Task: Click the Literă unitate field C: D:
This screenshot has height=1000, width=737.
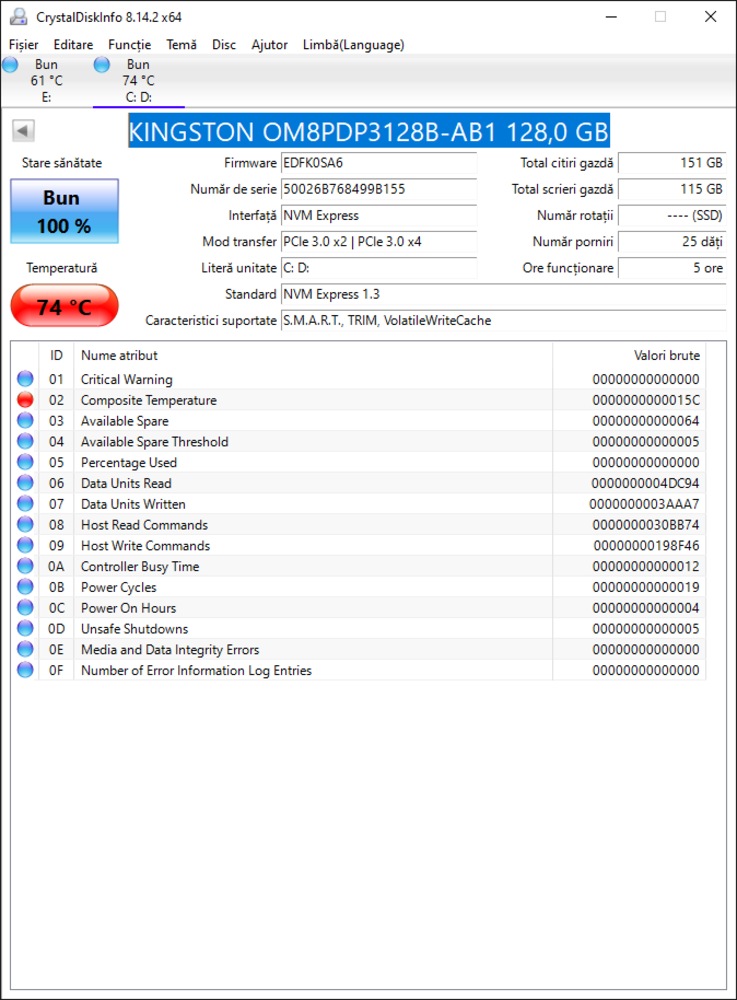Action: point(379,268)
